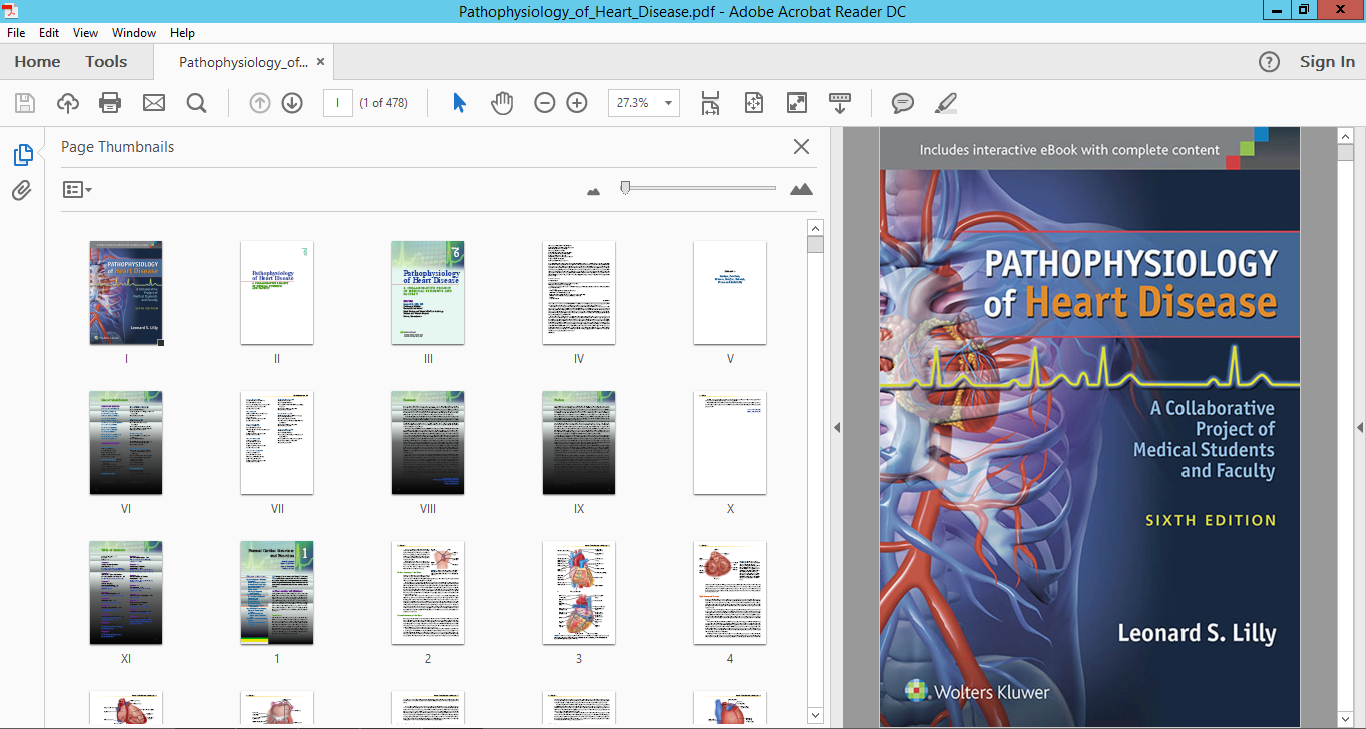Screen dimensions: 1366x729
Task: Select page thumbnail VII
Action: (277, 443)
